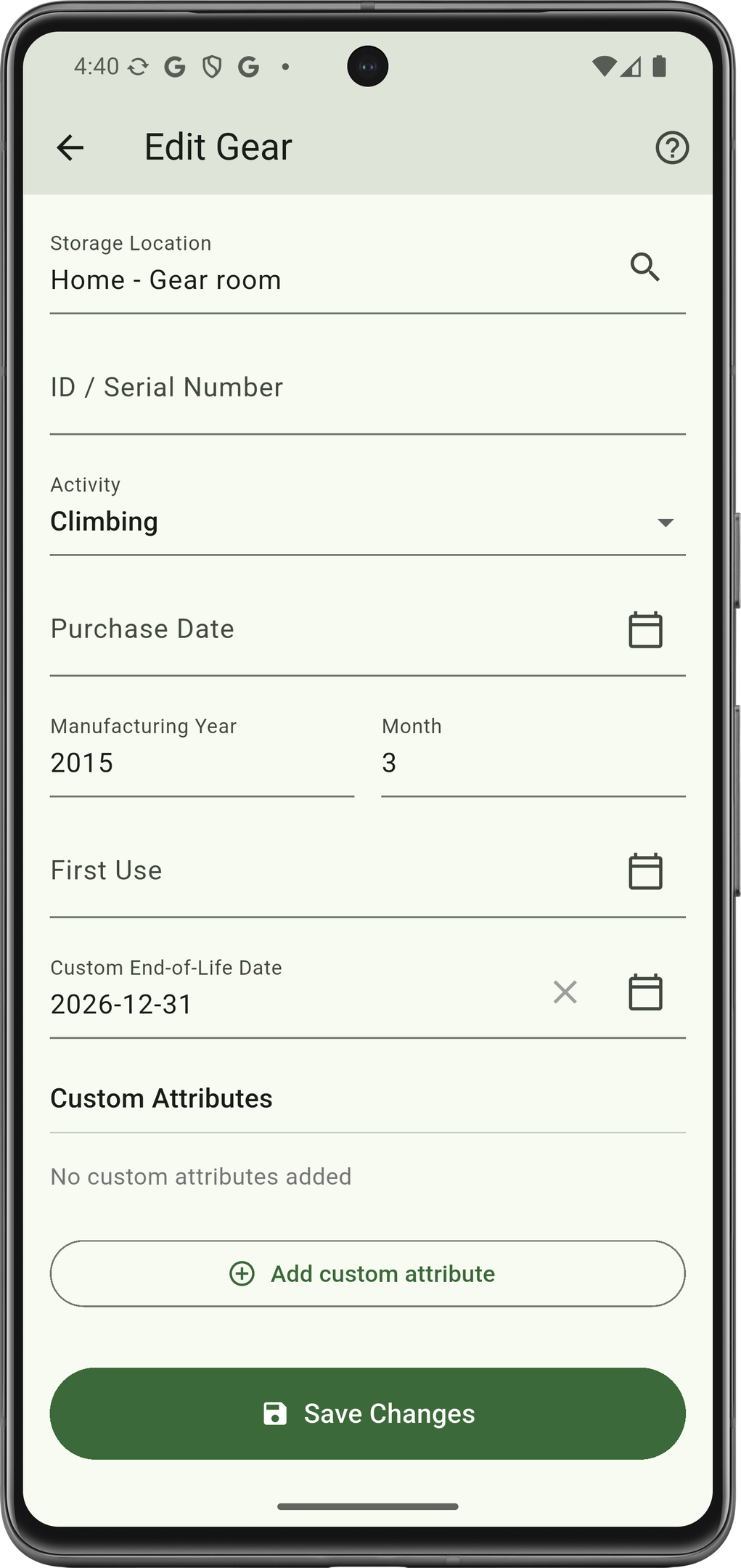
Task: Edit the manufacturing Month field
Action: (x=533, y=763)
